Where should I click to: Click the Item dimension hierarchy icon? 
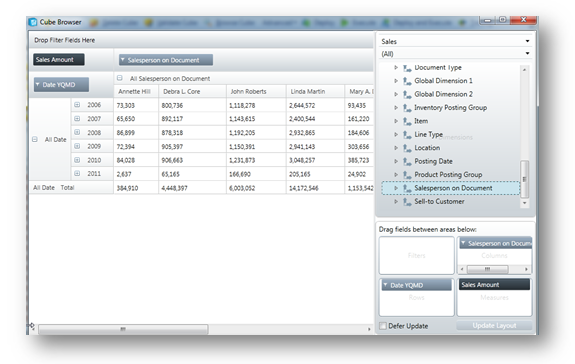(x=407, y=121)
